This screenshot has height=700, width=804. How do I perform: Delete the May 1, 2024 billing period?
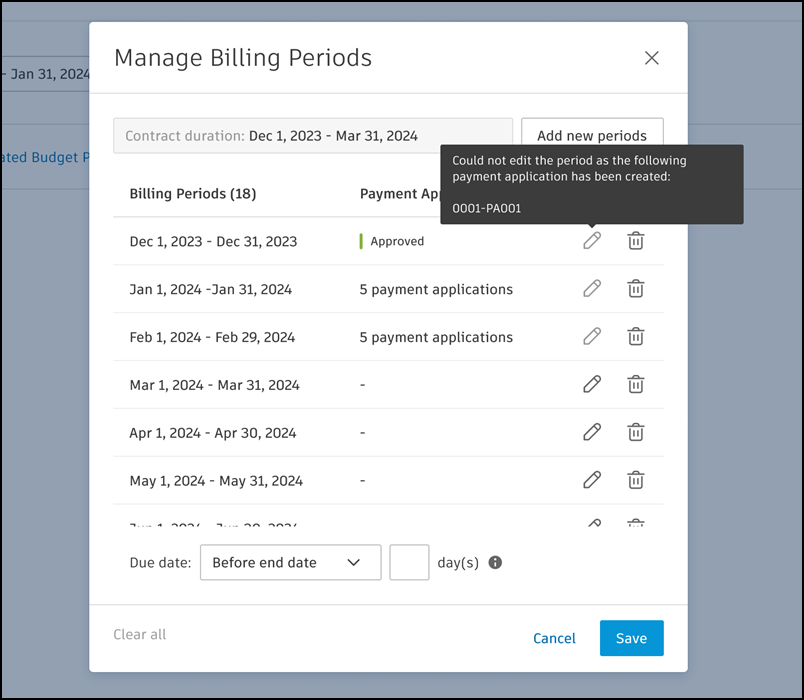(635, 480)
